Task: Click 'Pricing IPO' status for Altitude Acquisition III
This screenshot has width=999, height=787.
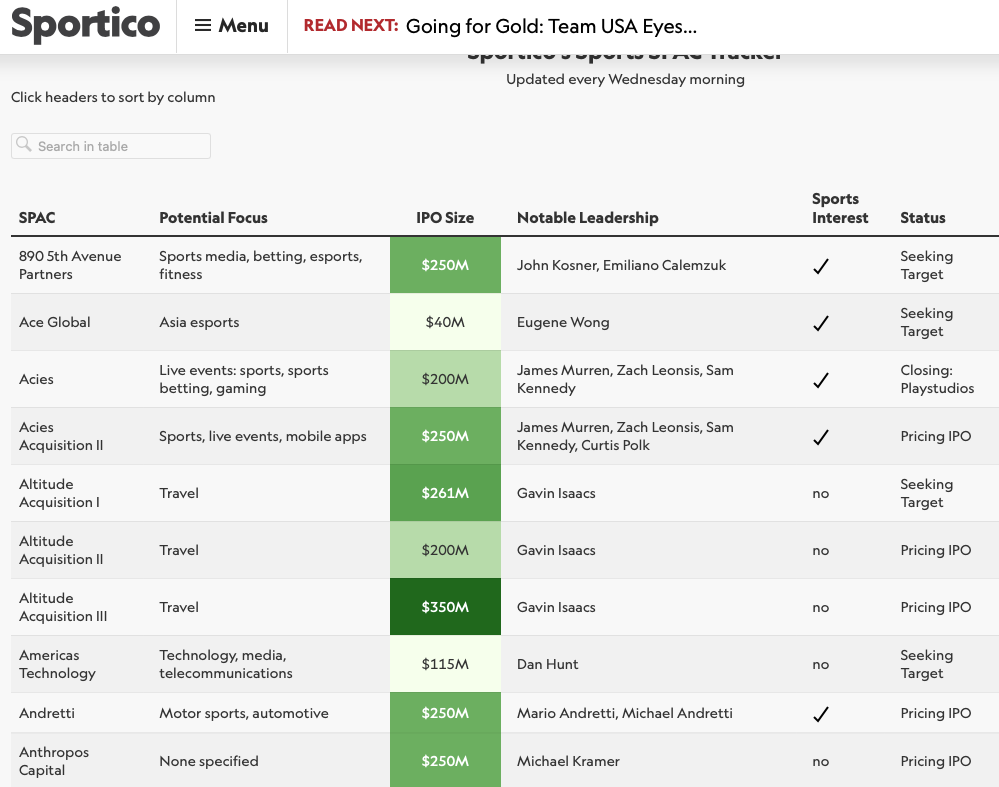Action: (x=936, y=607)
